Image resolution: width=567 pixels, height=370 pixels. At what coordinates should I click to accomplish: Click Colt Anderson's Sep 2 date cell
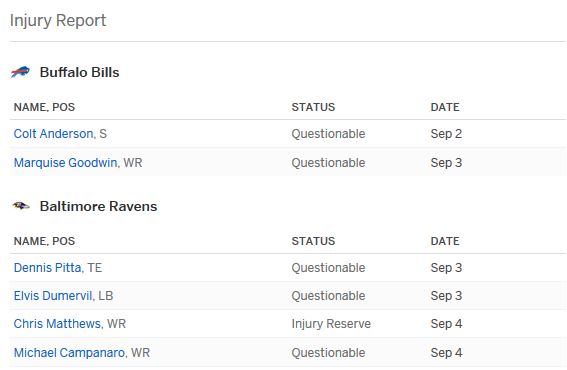(x=446, y=134)
